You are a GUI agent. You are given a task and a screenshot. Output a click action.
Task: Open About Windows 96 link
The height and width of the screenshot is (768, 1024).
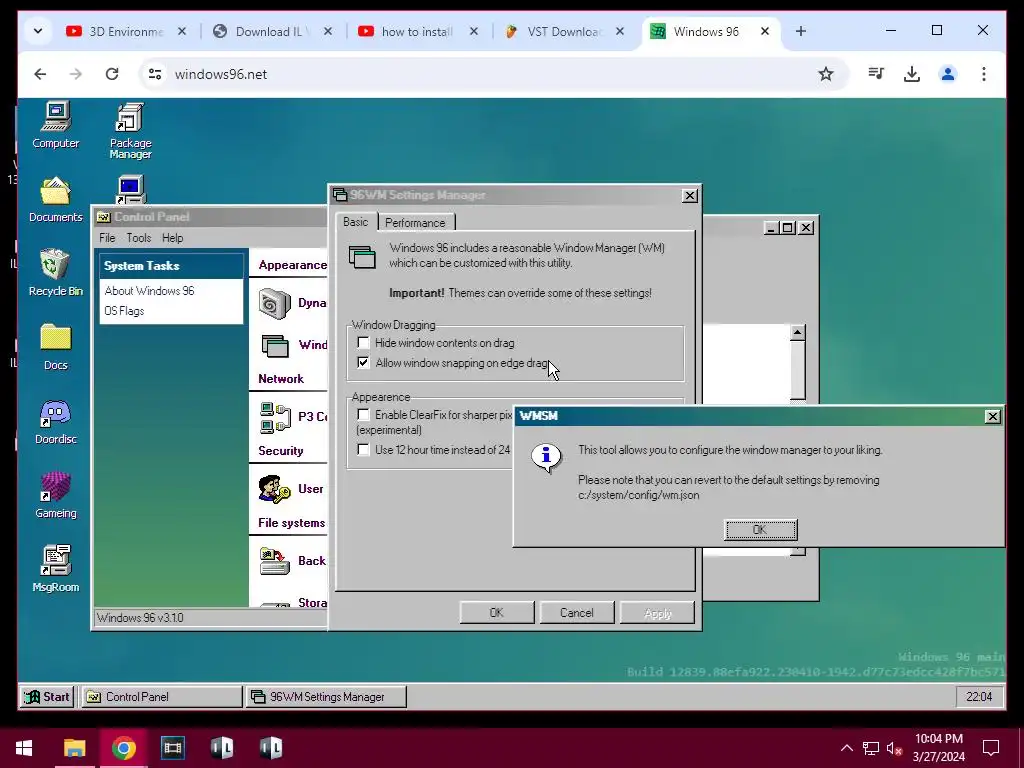pos(150,291)
